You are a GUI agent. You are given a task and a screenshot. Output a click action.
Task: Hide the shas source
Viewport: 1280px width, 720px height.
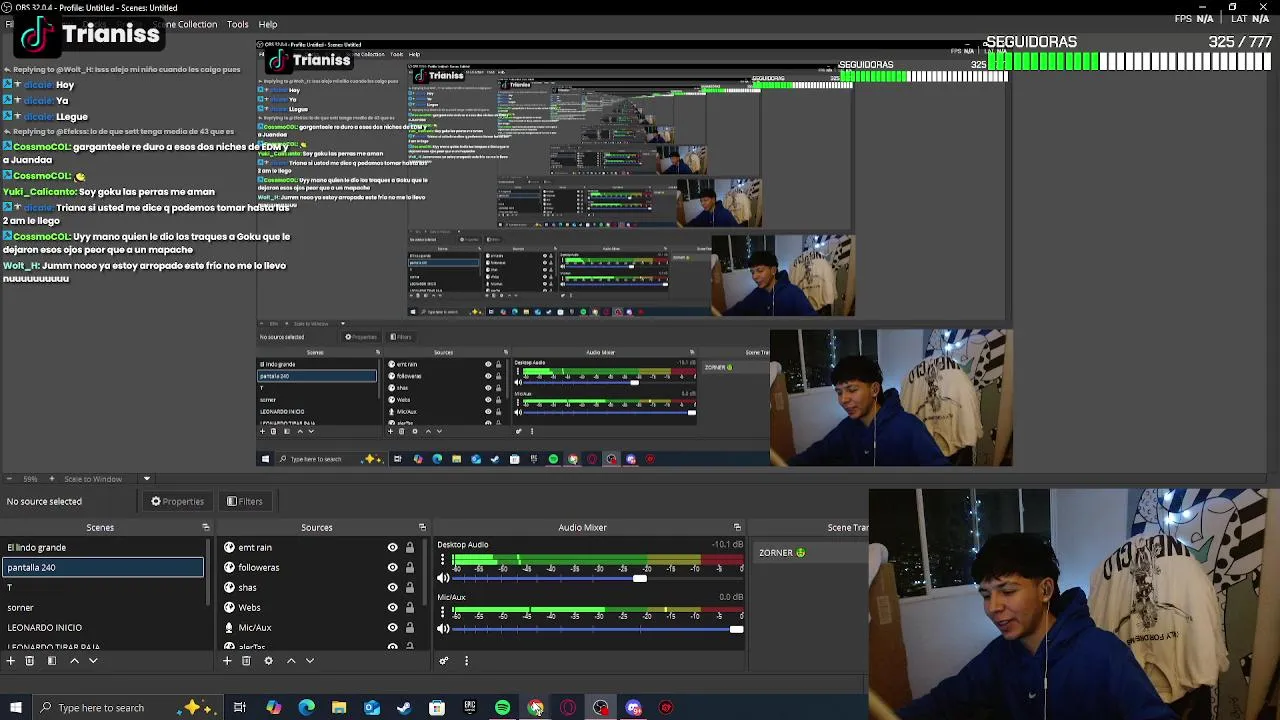tap(392, 587)
